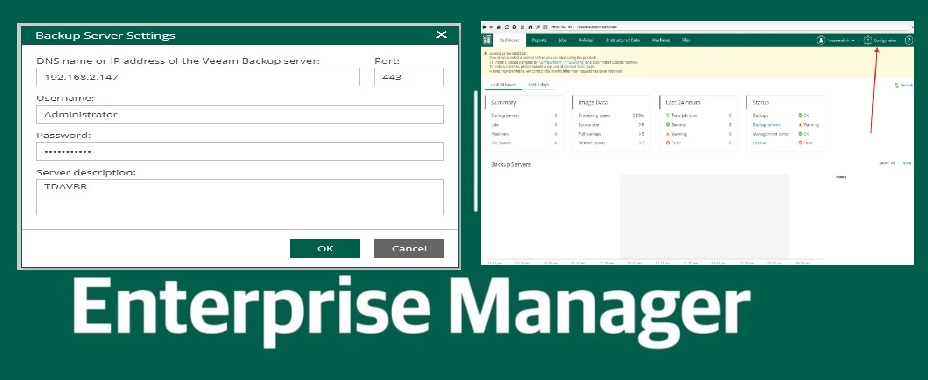Click the green OK icon beside Management server
Viewport: 928px width, 380px height.
pos(800,134)
